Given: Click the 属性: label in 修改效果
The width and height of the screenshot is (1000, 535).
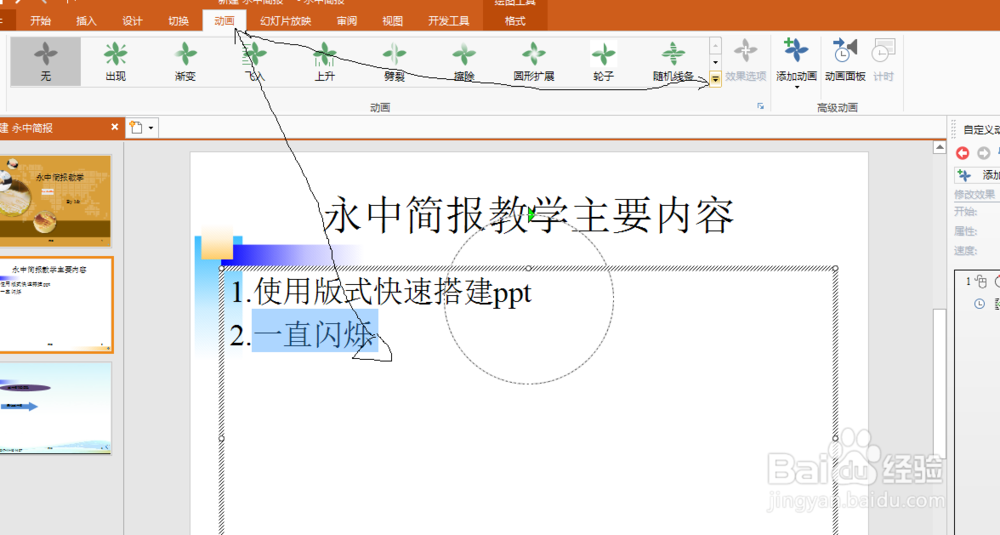Looking at the screenshot, I should coord(966,231).
